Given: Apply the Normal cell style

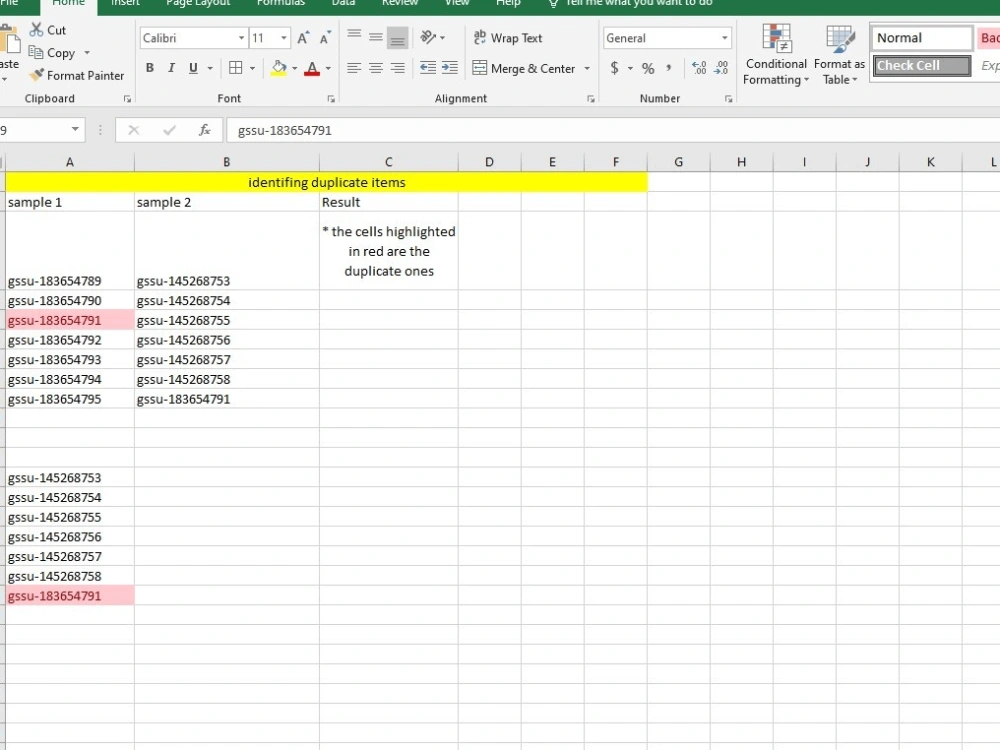Looking at the screenshot, I should click(922, 38).
